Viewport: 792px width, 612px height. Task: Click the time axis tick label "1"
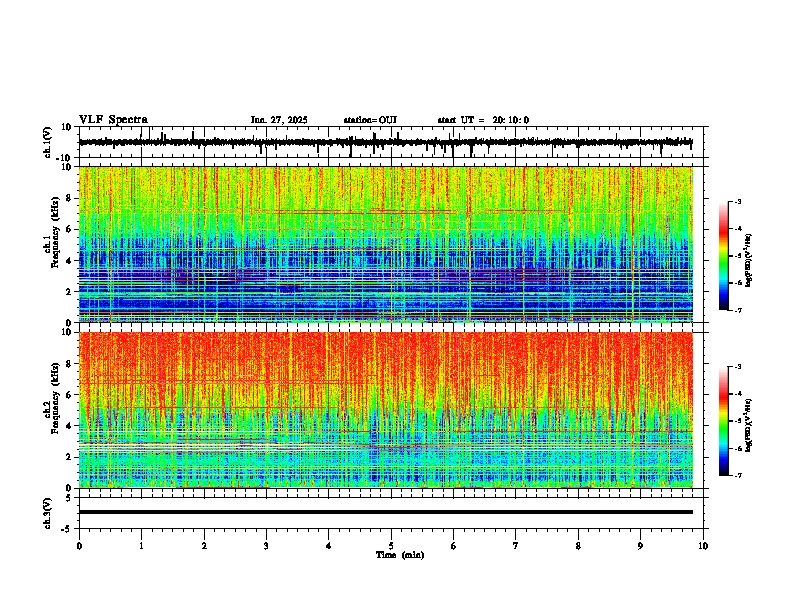(x=141, y=546)
